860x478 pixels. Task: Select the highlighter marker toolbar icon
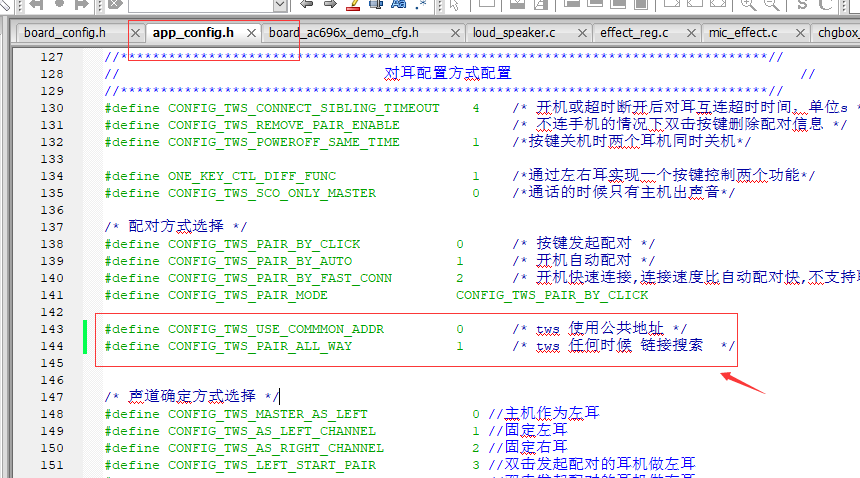(353, 4)
